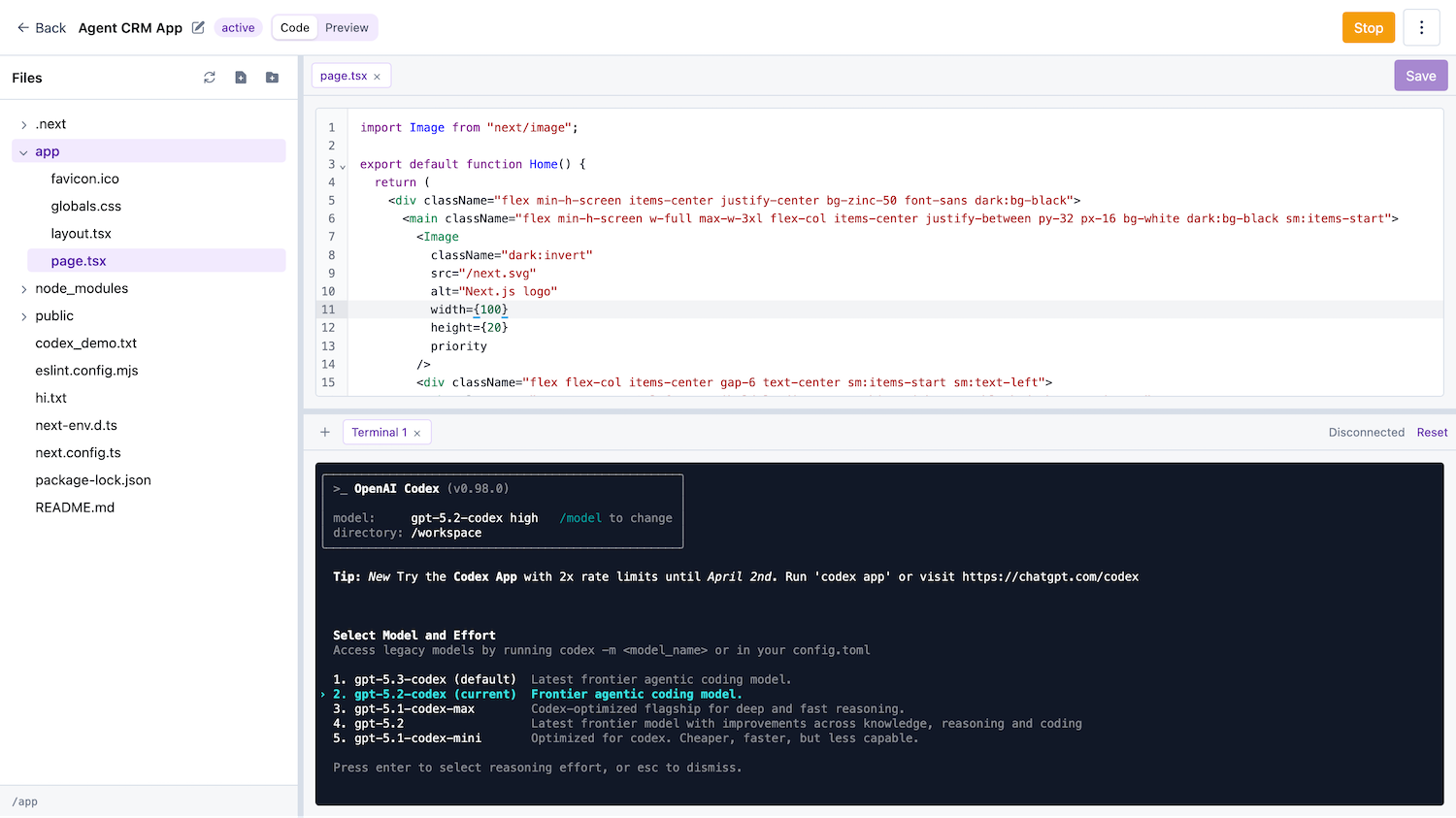Reset the terminal connection
The image size is (1456, 818).
pos(1432,433)
